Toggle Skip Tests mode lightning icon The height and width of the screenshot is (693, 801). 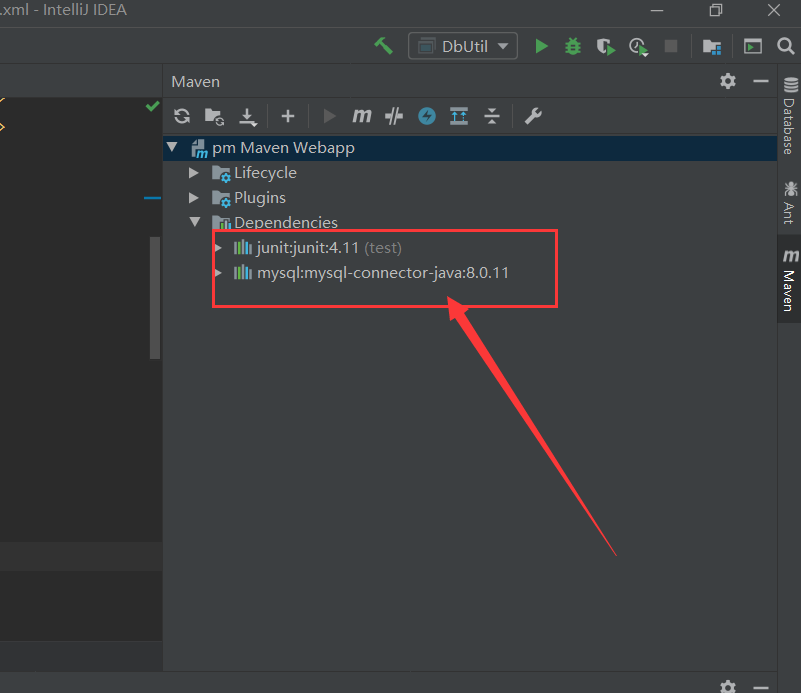point(427,116)
